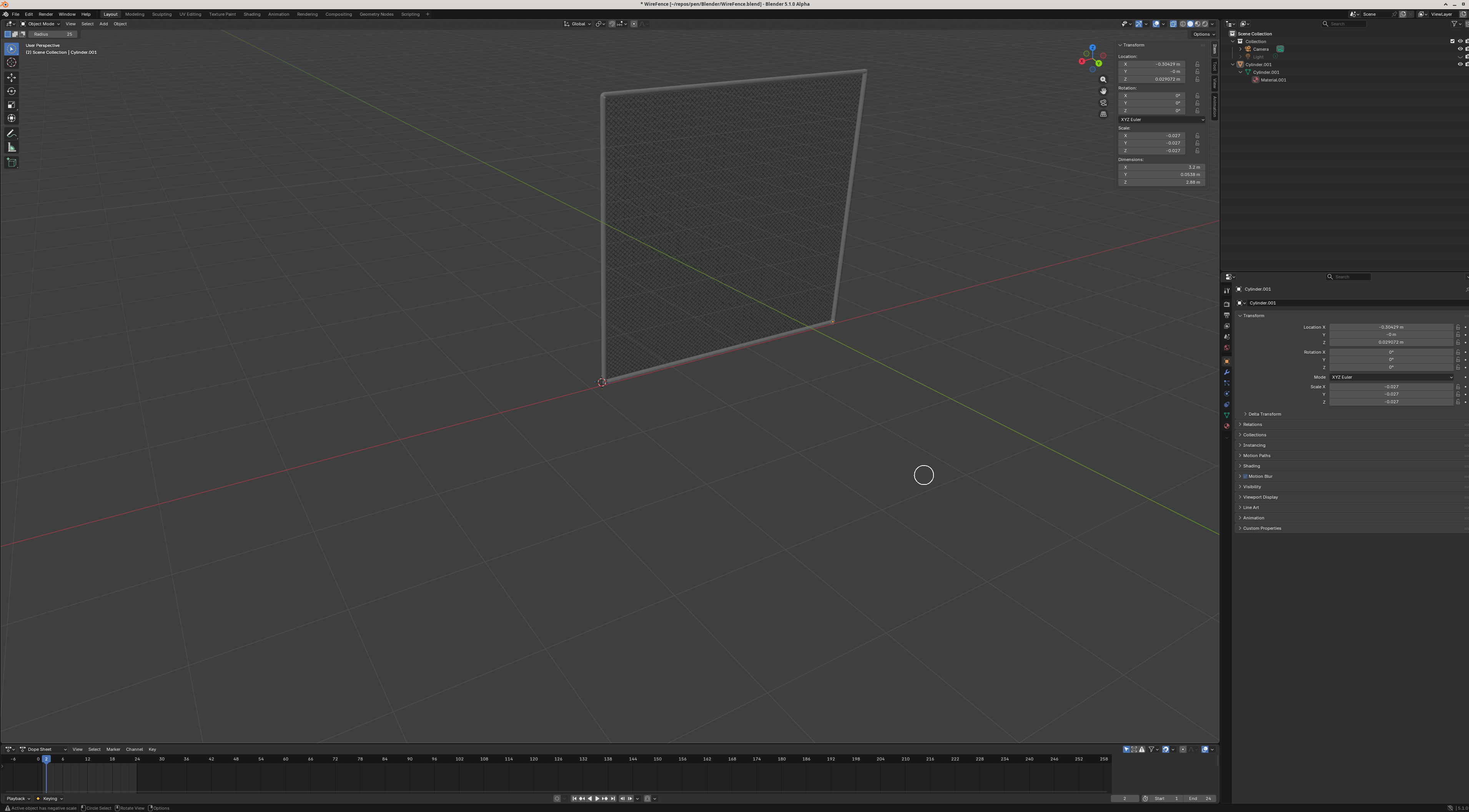Open the XYZ Euler rotation mode dropdown
The height and width of the screenshot is (812, 1469).
[1162, 119]
